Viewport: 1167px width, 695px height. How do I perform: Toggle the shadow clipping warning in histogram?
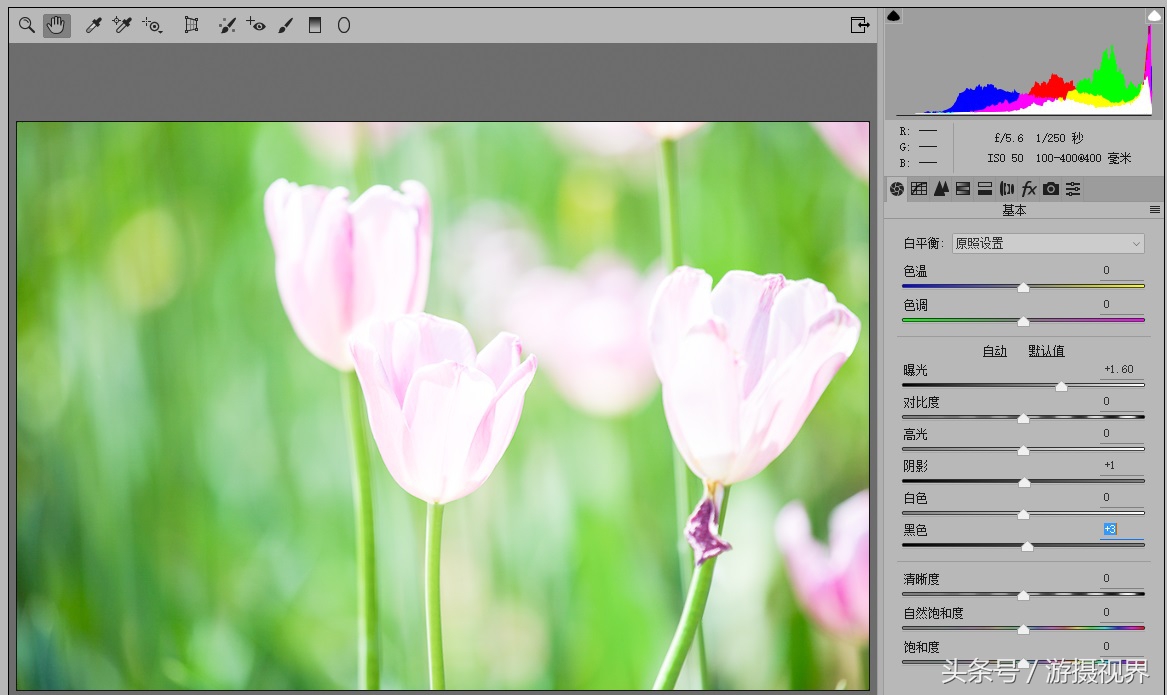[894, 16]
